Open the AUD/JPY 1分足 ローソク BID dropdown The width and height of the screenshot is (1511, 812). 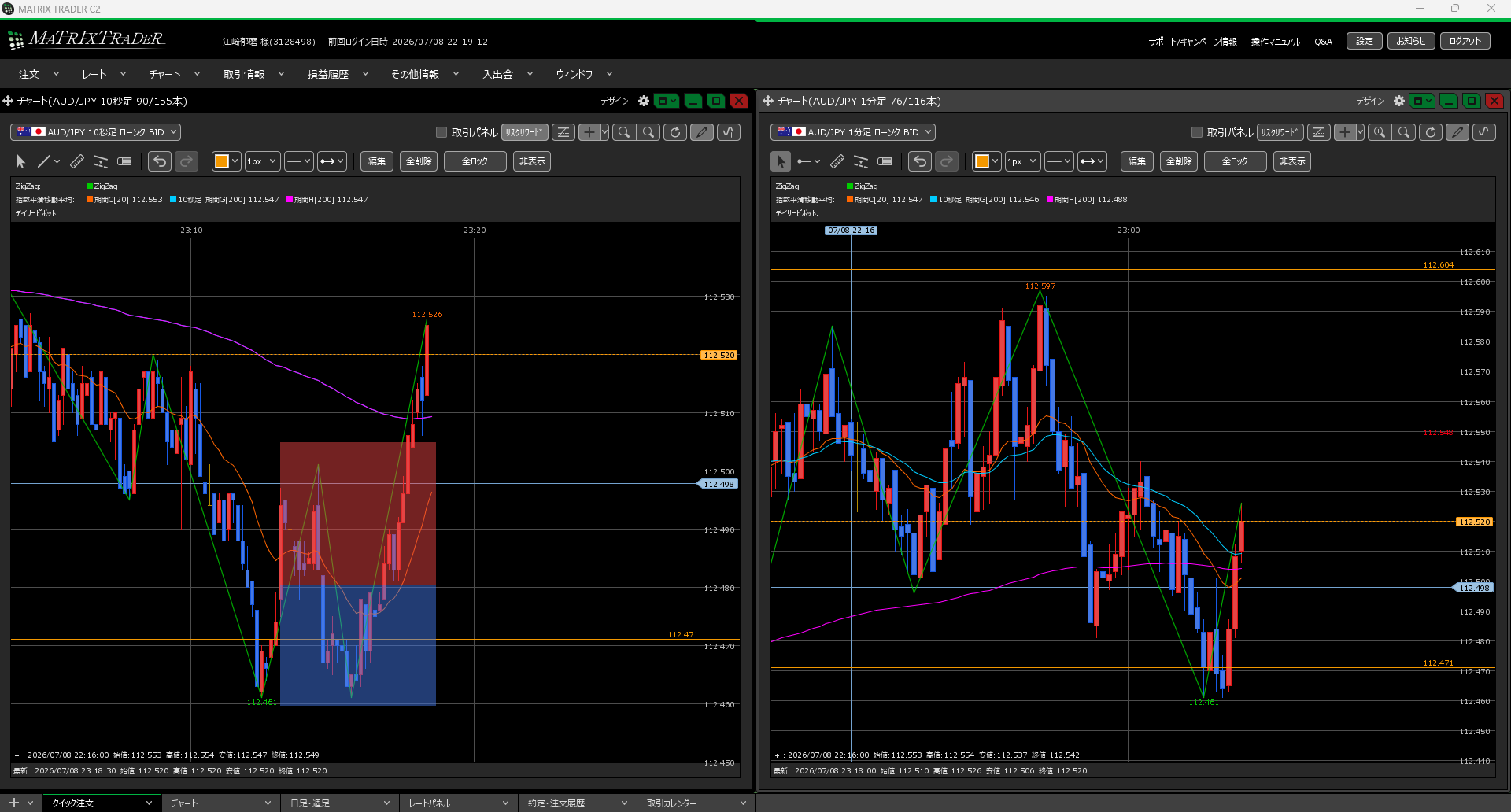[853, 132]
